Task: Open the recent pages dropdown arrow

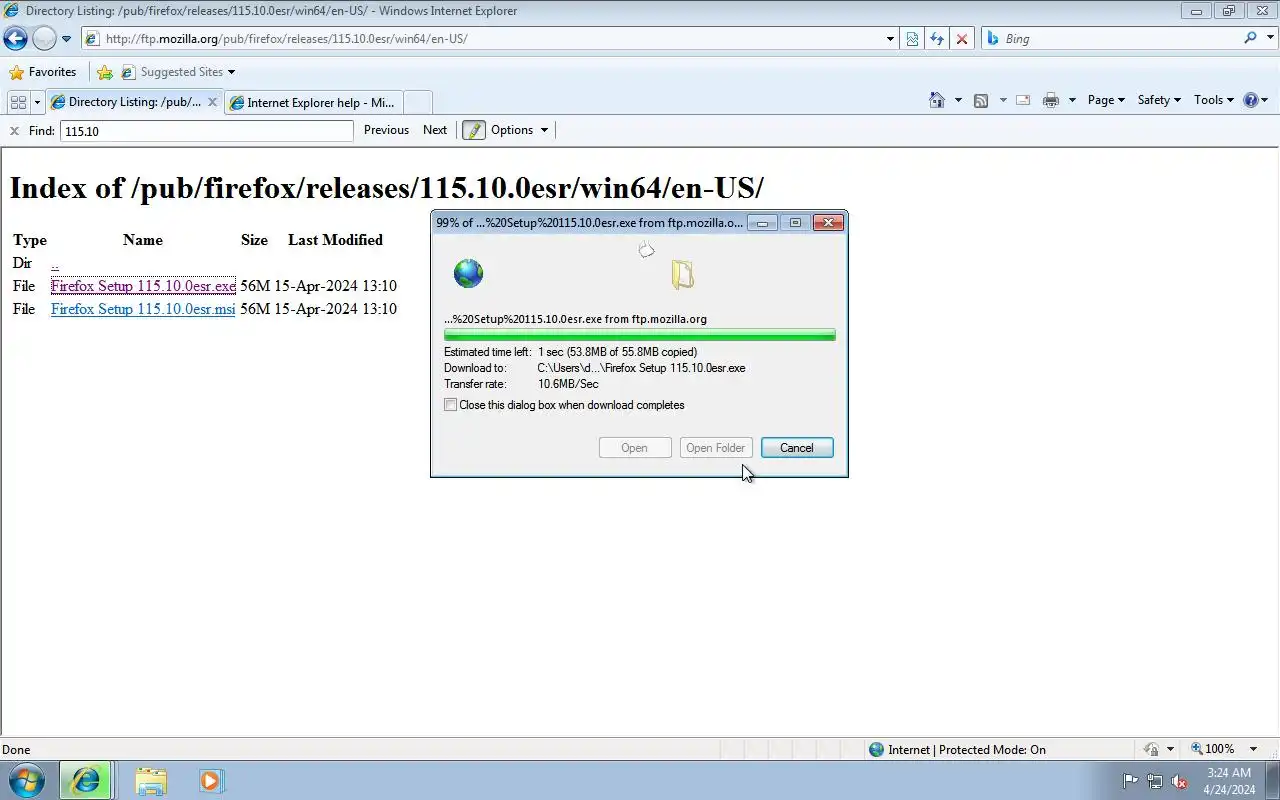Action: coord(66,39)
